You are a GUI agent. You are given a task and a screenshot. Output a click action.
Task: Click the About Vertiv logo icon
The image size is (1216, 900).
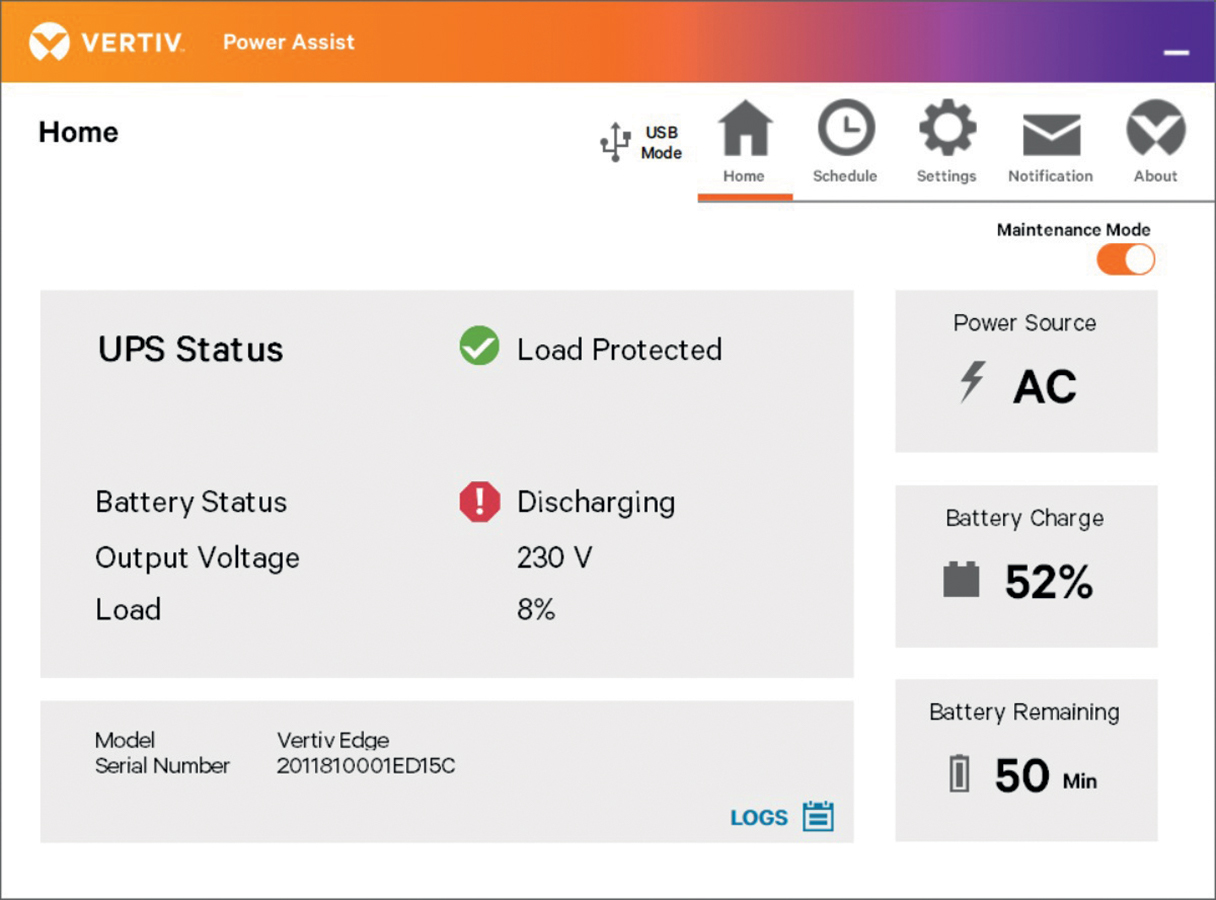(1155, 129)
